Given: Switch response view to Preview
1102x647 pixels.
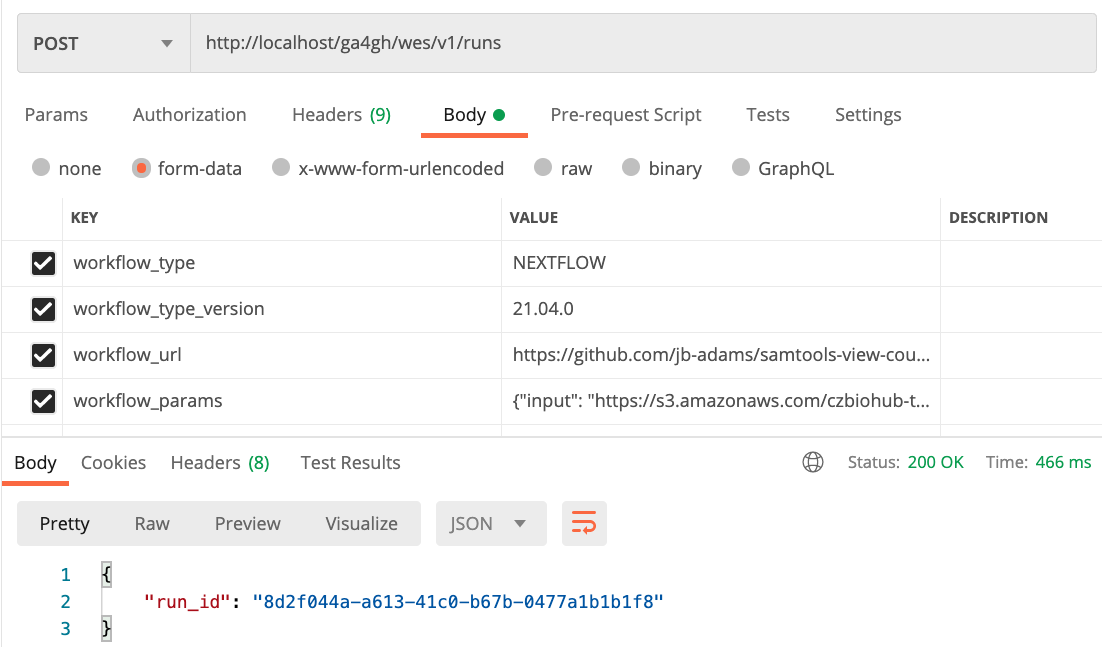Looking at the screenshot, I should (x=247, y=523).
